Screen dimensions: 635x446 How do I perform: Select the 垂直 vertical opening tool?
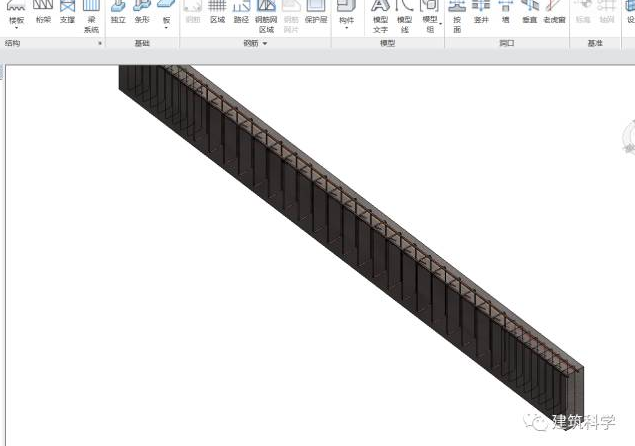coord(529,12)
